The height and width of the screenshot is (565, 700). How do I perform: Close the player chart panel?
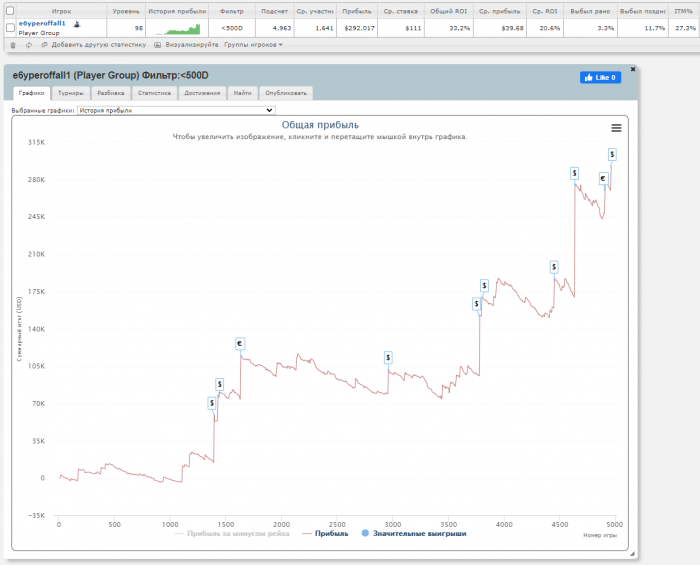point(633,69)
